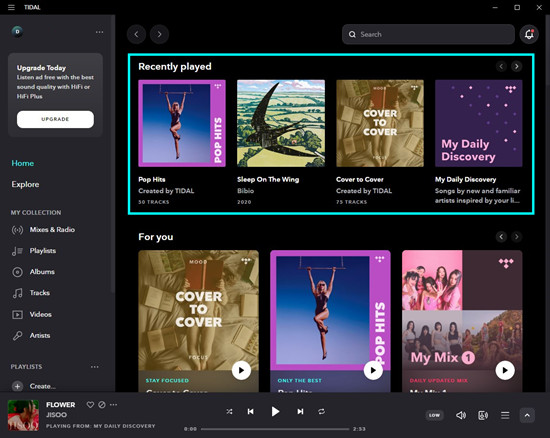This screenshot has width=550, height=438.
Task: Open Cover to Cover thumbnail in Recently played
Action: click(x=380, y=123)
